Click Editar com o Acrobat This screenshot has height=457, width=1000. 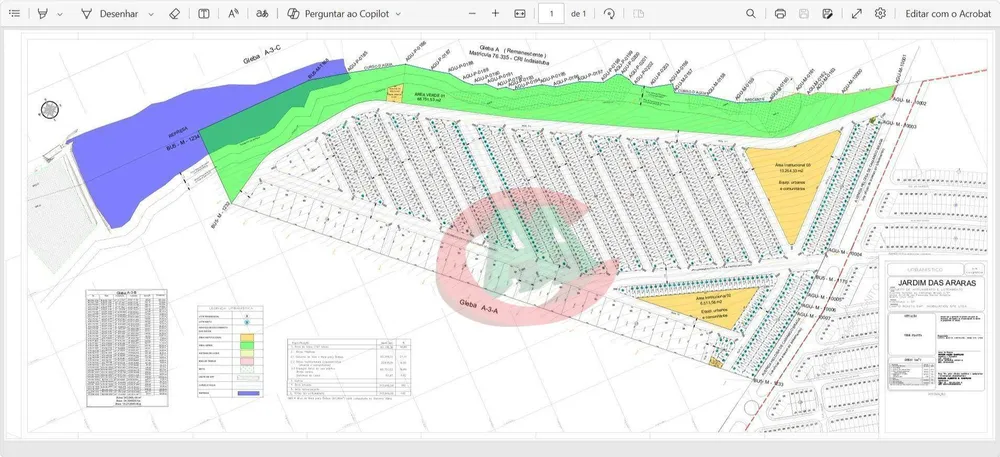[x=948, y=13]
